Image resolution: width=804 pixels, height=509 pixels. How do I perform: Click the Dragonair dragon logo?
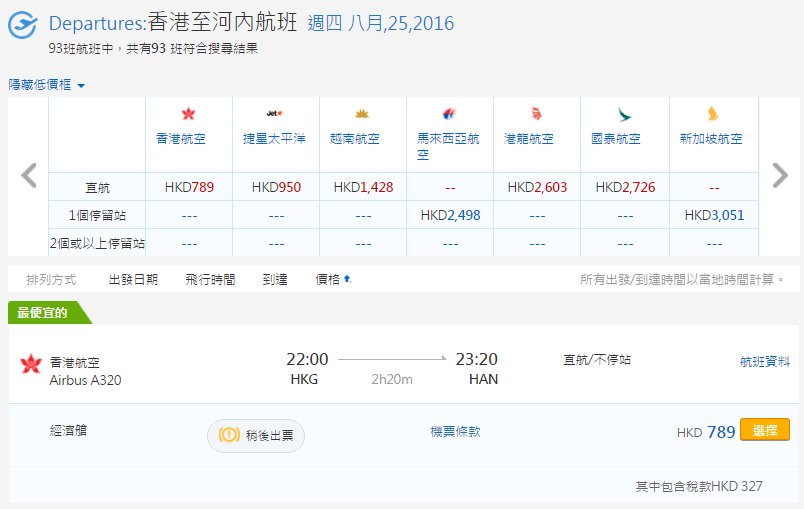[536, 113]
